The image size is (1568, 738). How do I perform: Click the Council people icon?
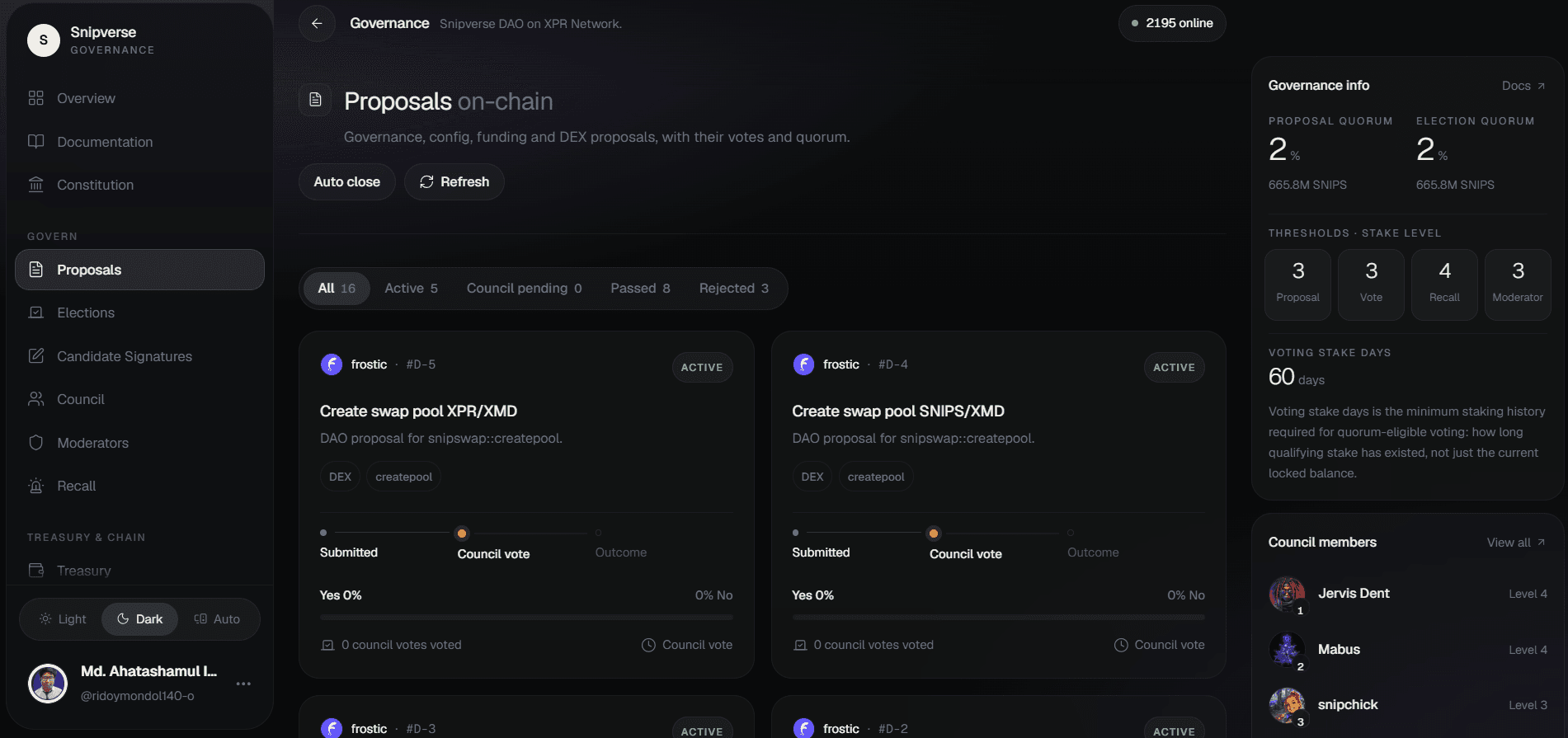[36, 399]
